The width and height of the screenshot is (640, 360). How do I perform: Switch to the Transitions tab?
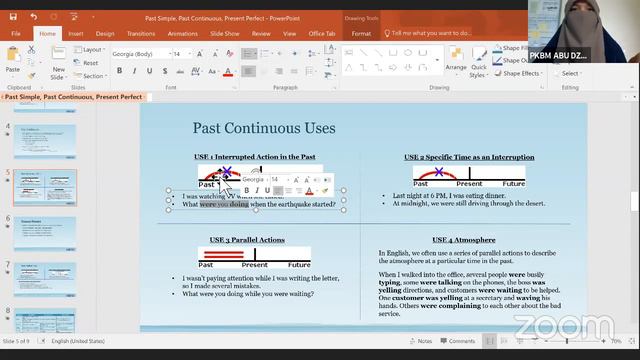point(141,33)
